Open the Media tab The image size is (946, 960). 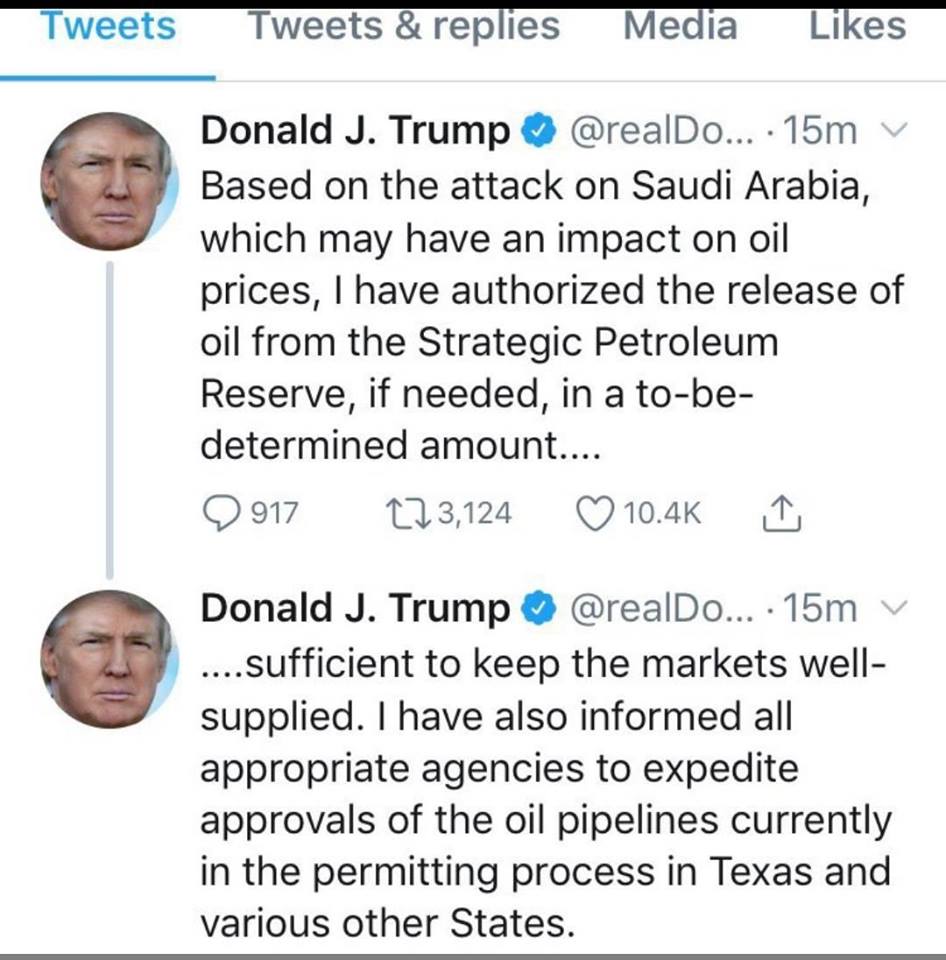coord(683,27)
